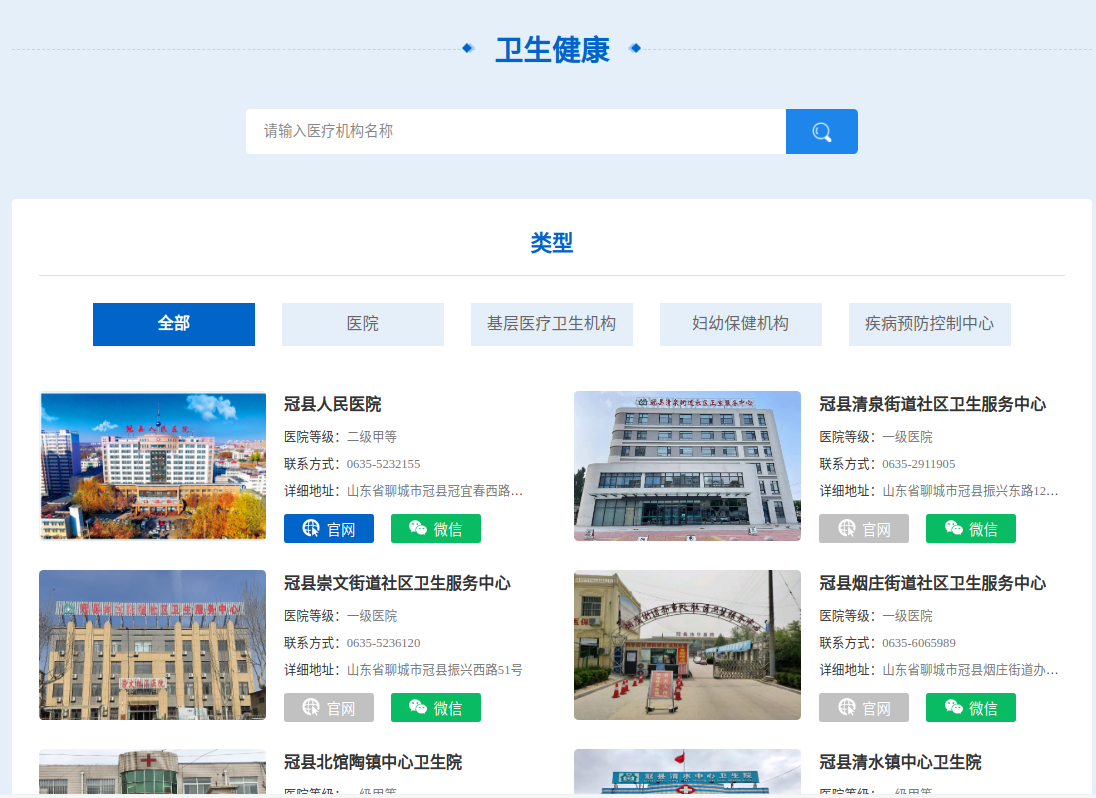The height and width of the screenshot is (798, 1096).
Task: Select the 全部 type filter tab
Action: (174, 324)
